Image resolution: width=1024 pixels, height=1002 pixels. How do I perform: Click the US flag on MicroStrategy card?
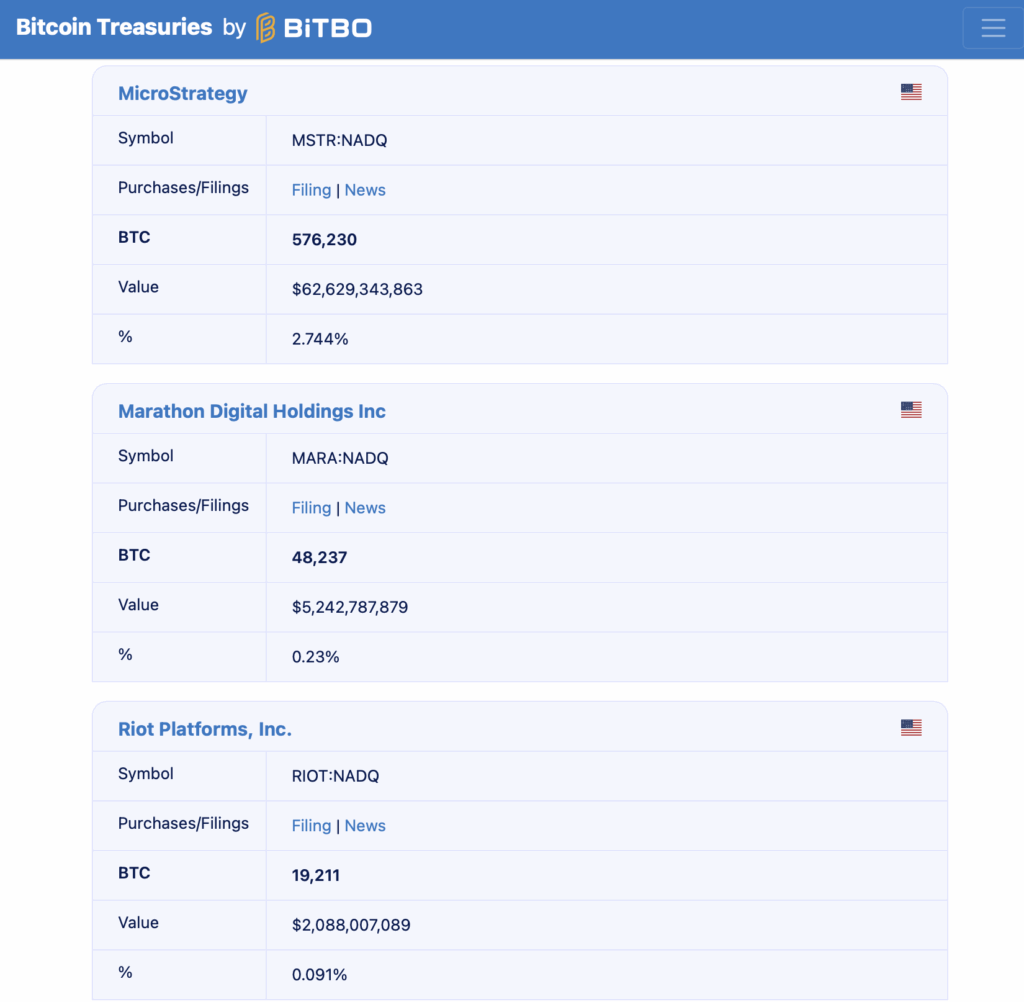click(x=911, y=91)
